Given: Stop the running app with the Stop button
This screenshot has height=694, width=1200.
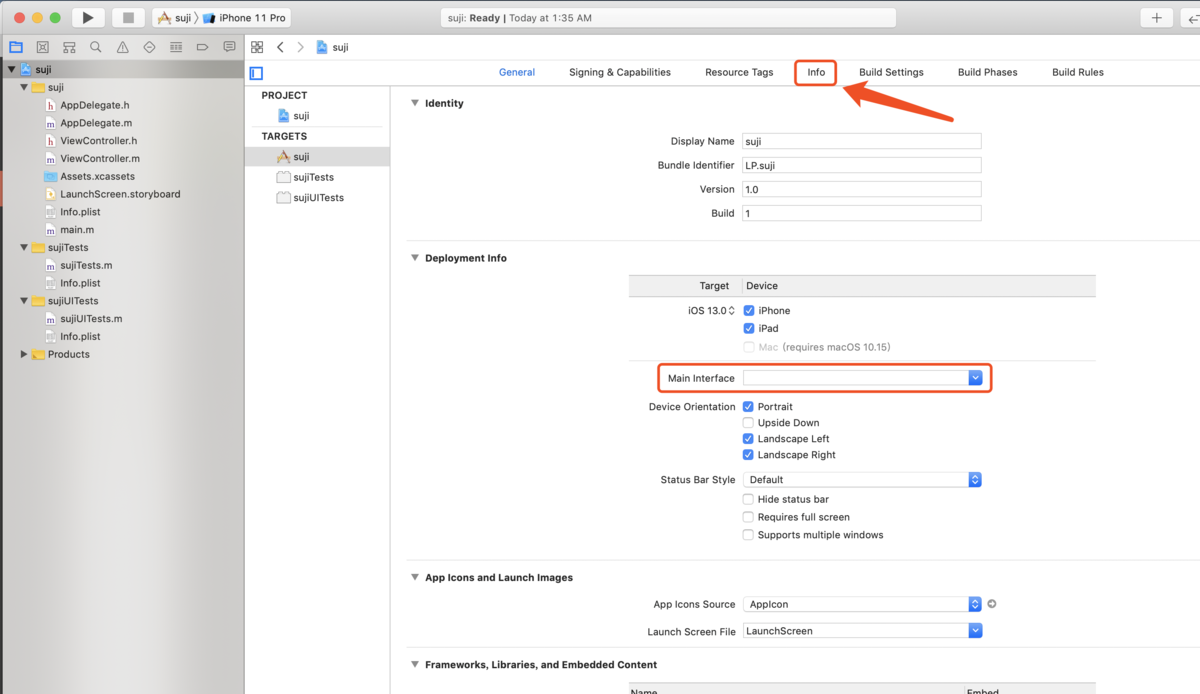Looking at the screenshot, I should (x=128, y=18).
